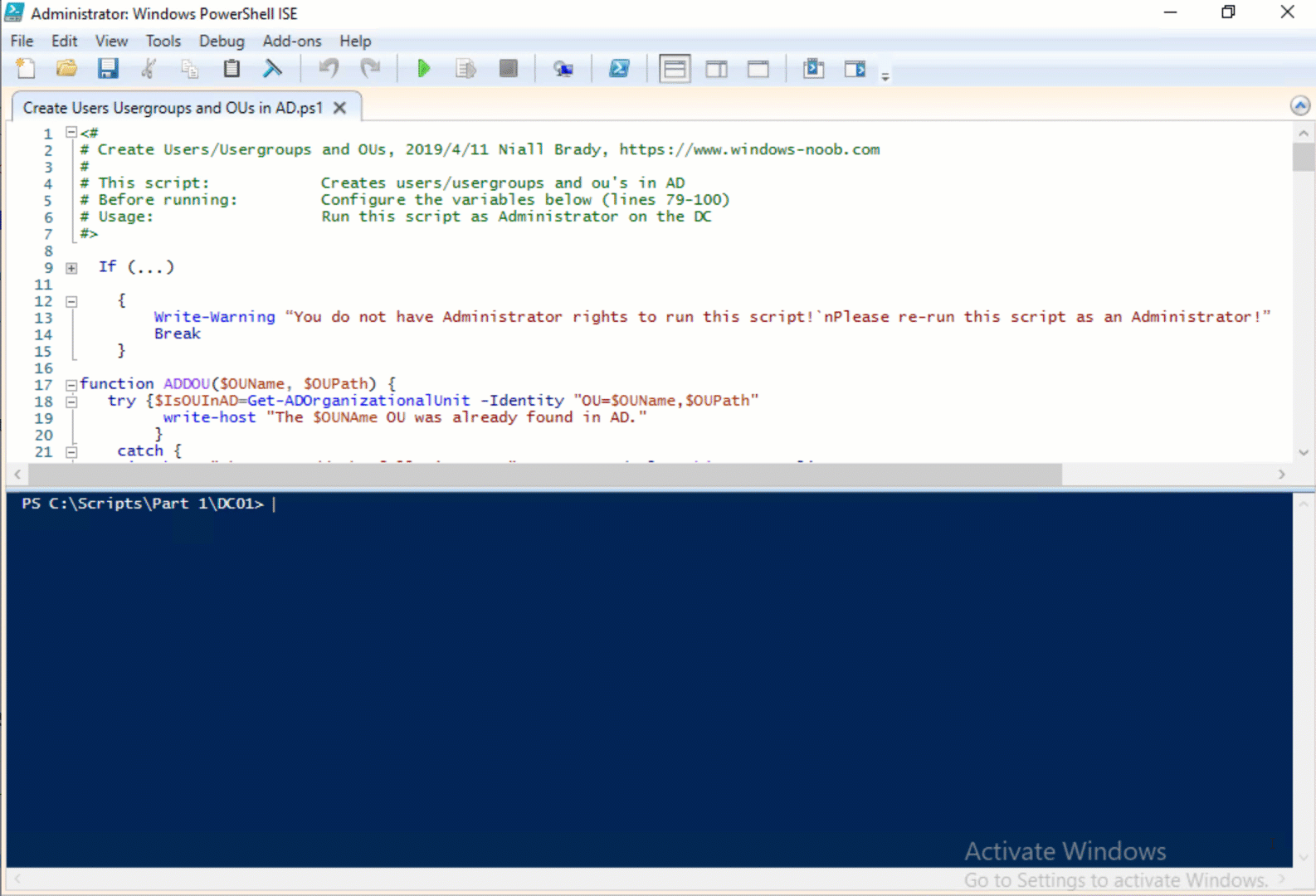Collapse the try block at line 18

point(71,402)
